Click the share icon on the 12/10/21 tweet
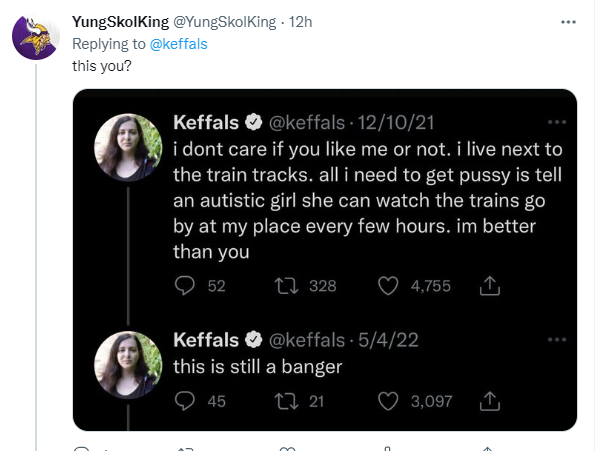The height and width of the screenshot is (451, 606). pyautogui.click(x=490, y=286)
